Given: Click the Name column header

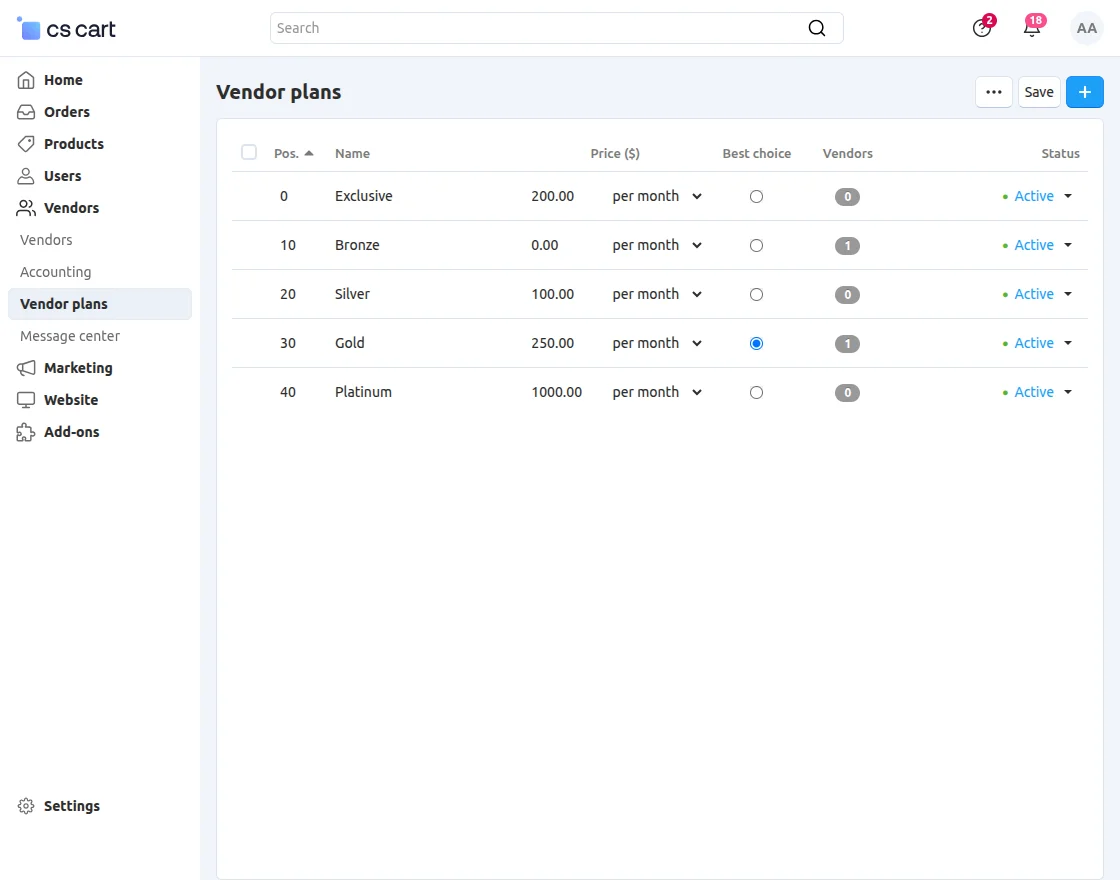Looking at the screenshot, I should (352, 154).
